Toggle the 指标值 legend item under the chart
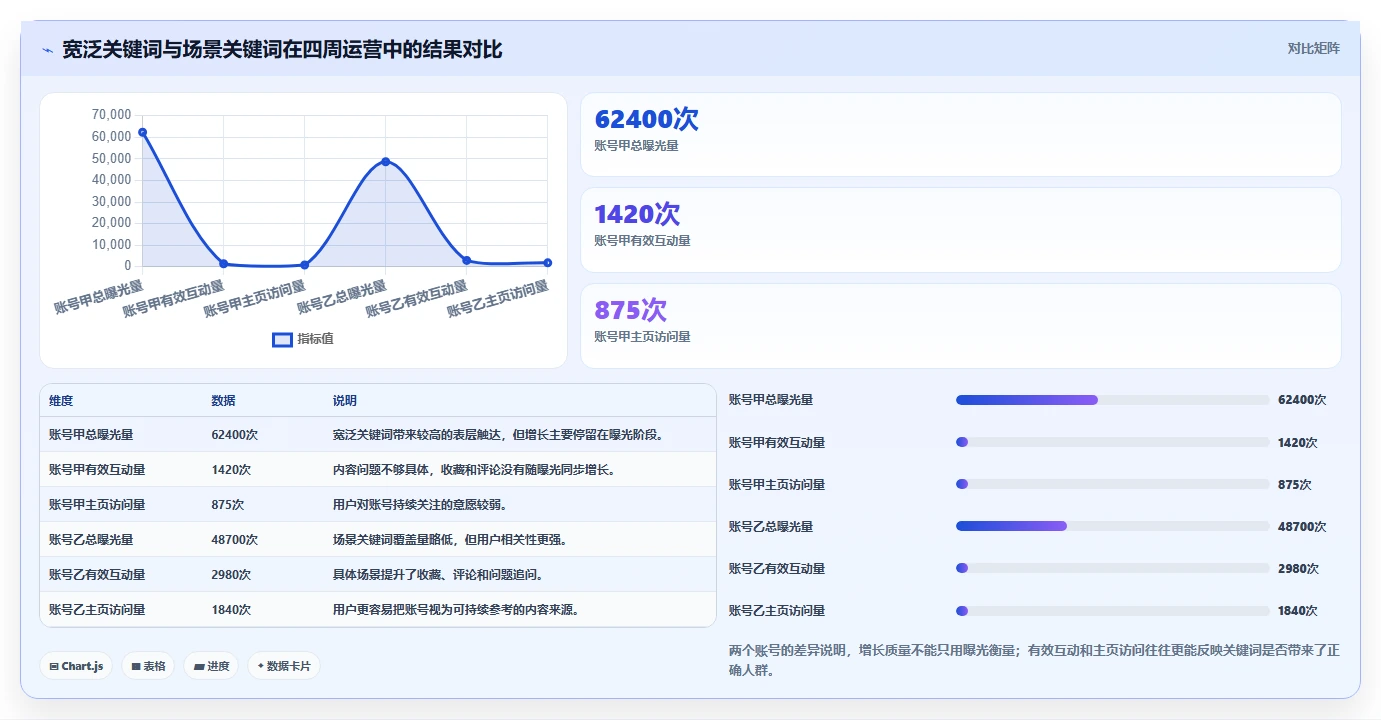Viewport: 1381px width, 720px height. click(303, 339)
